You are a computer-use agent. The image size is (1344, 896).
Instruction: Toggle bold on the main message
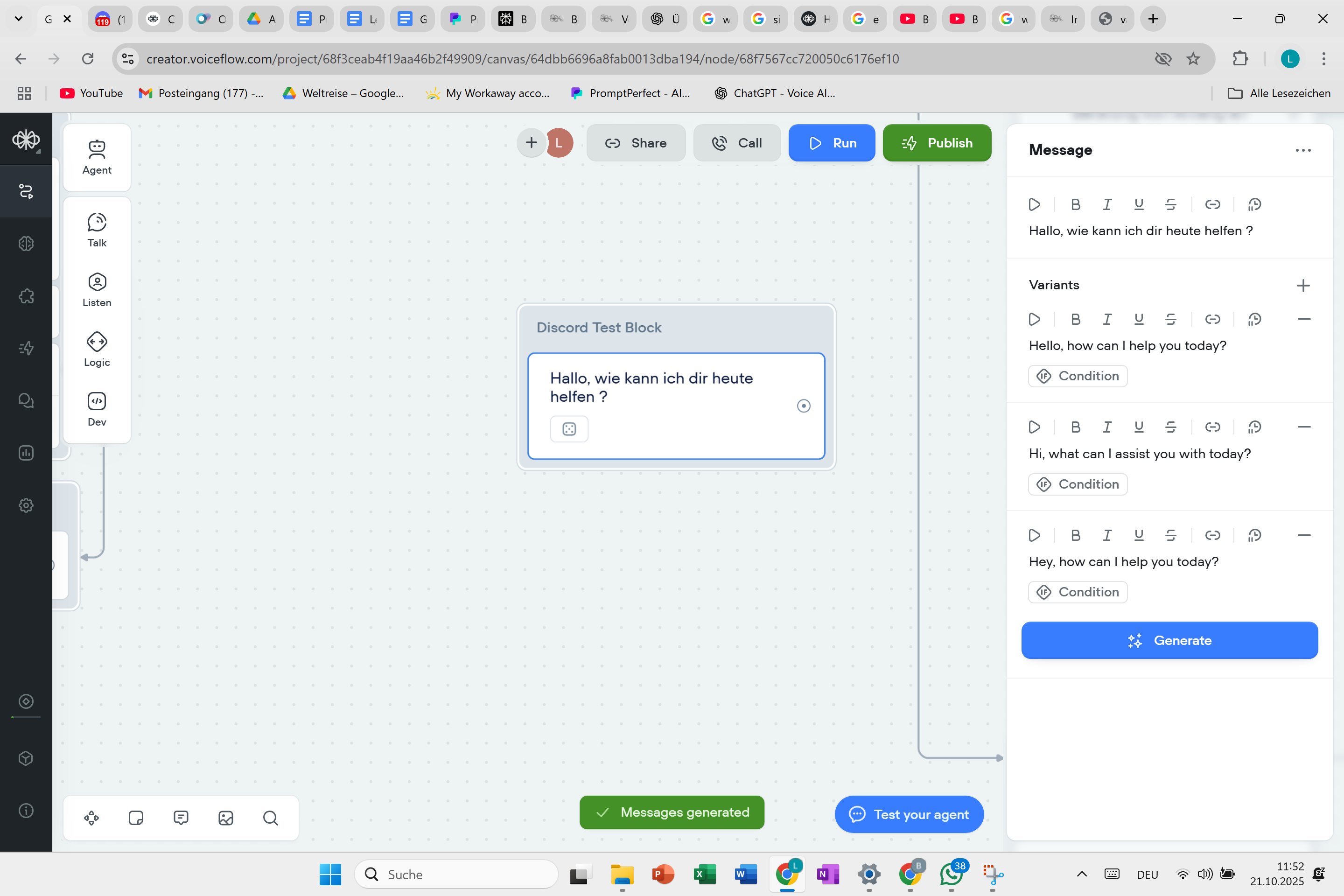(x=1075, y=204)
